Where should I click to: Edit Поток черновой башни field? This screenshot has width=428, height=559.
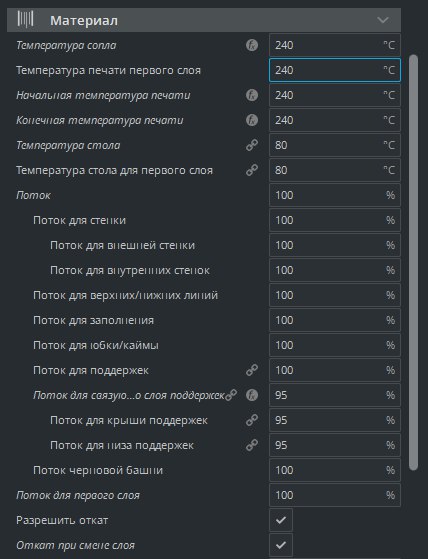point(335,470)
